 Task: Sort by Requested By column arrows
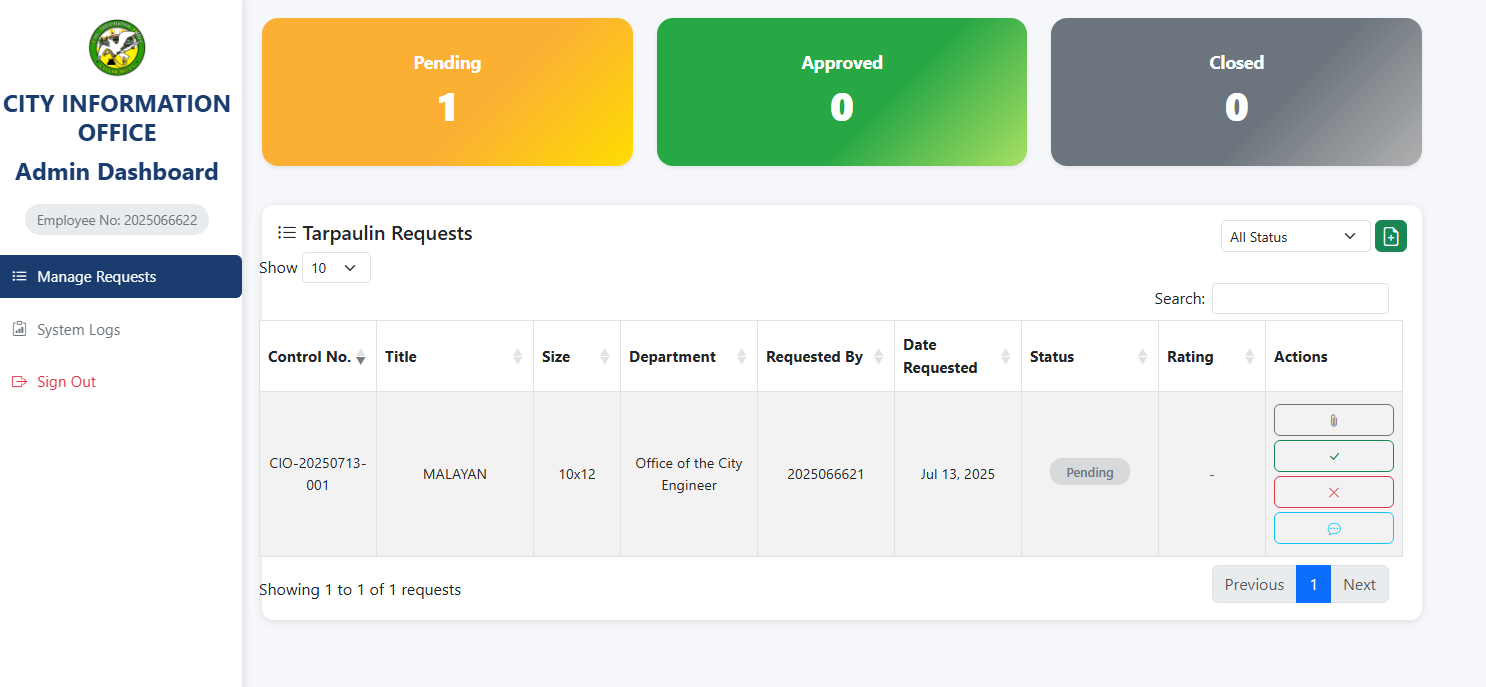coord(878,356)
